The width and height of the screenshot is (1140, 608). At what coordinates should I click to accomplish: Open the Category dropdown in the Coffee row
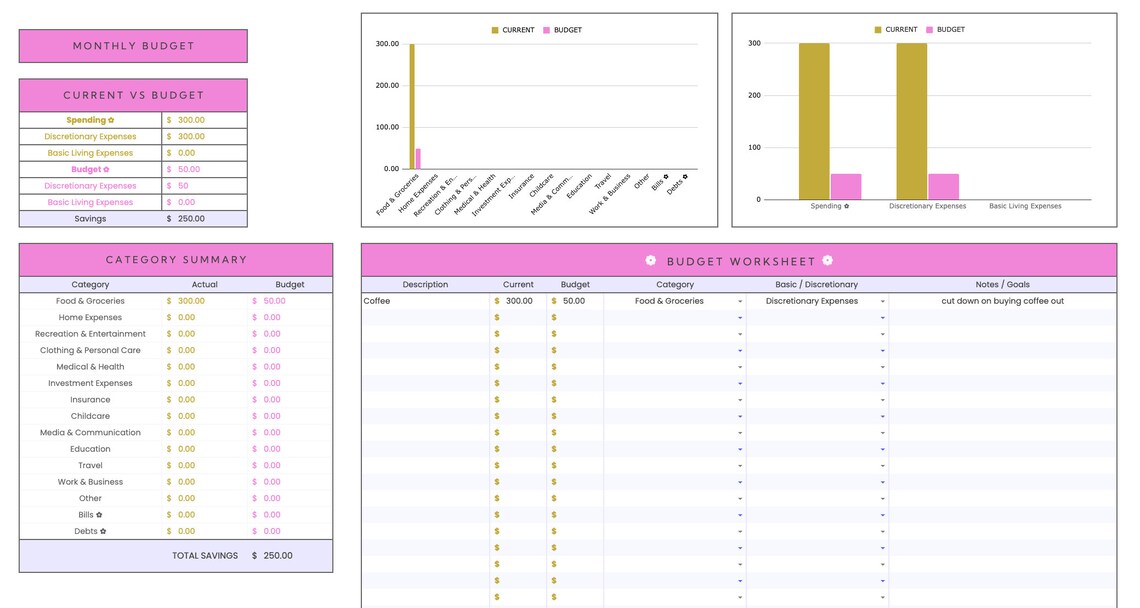740,300
